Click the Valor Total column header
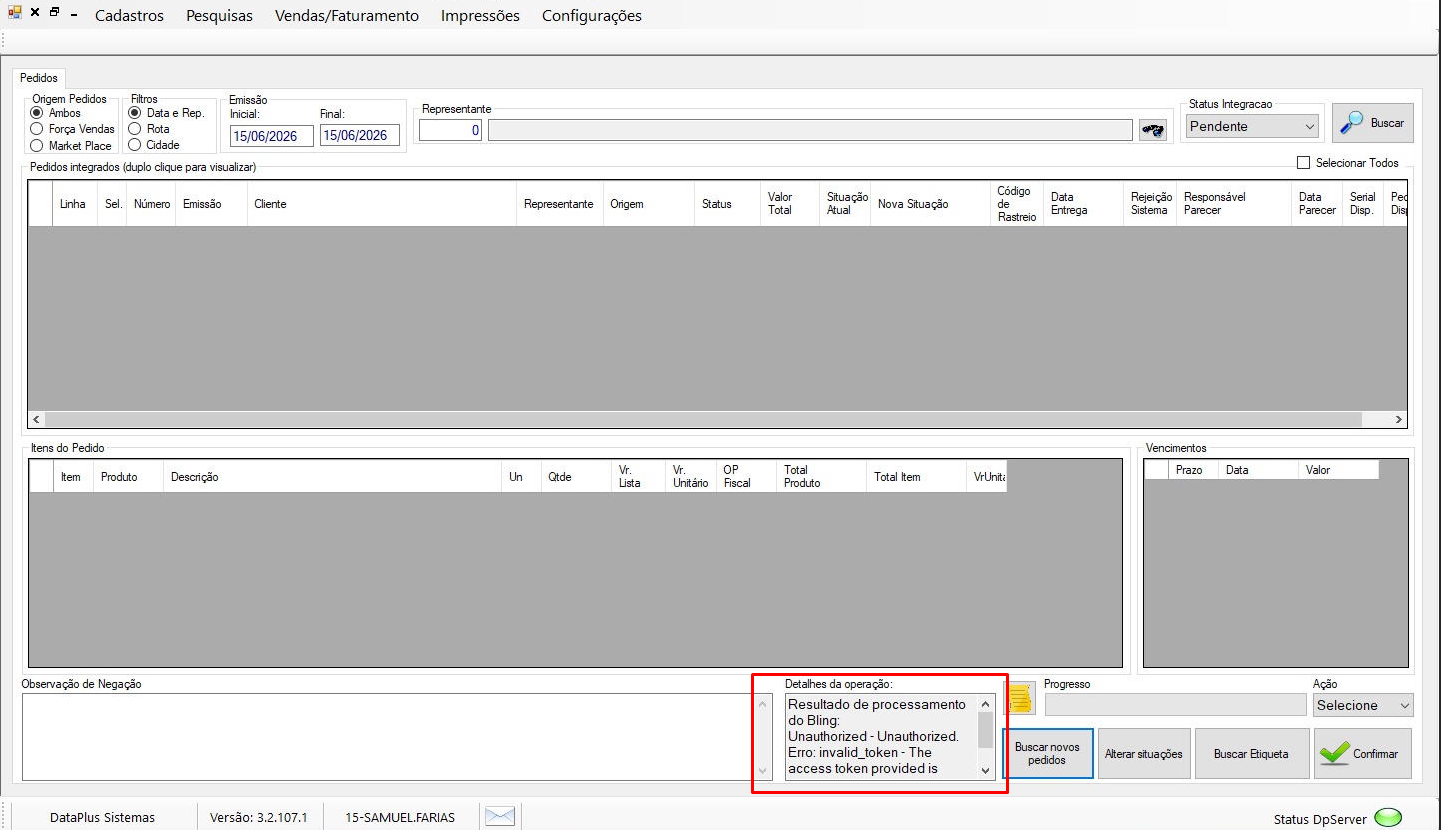1441x830 pixels. [790, 204]
